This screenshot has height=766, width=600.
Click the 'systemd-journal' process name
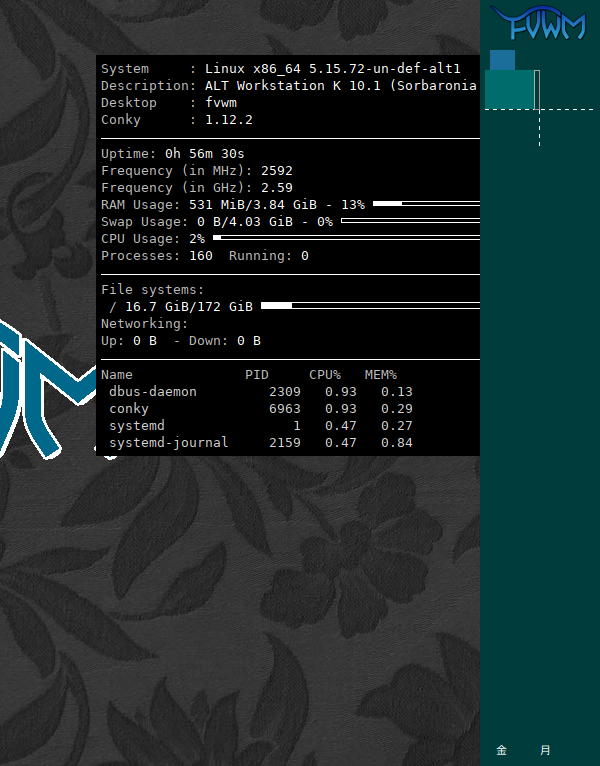[169, 443]
